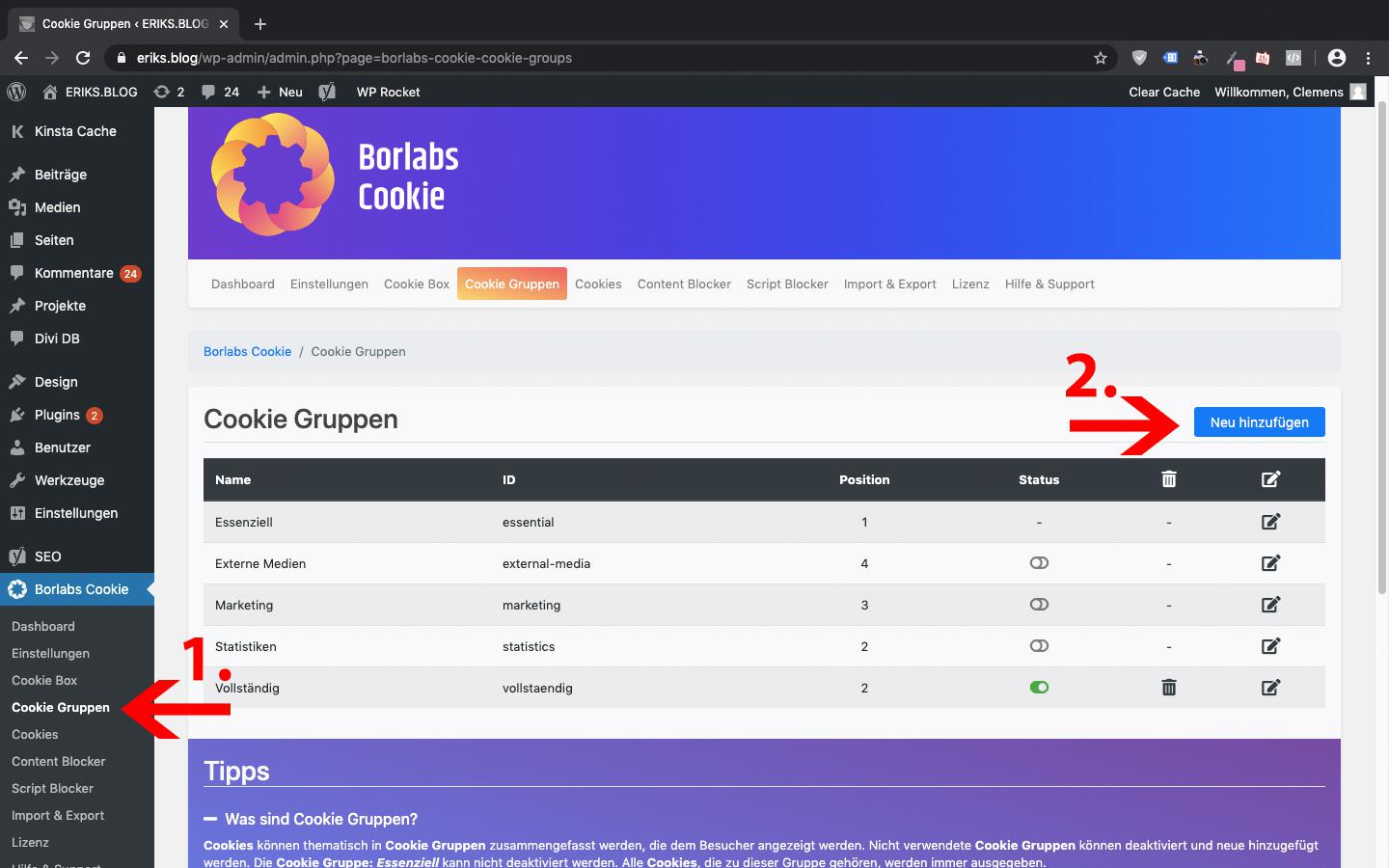Screen dimensions: 1389x868
Task: Edit the Marketing cookie group
Action: pyautogui.click(x=1270, y=605)
